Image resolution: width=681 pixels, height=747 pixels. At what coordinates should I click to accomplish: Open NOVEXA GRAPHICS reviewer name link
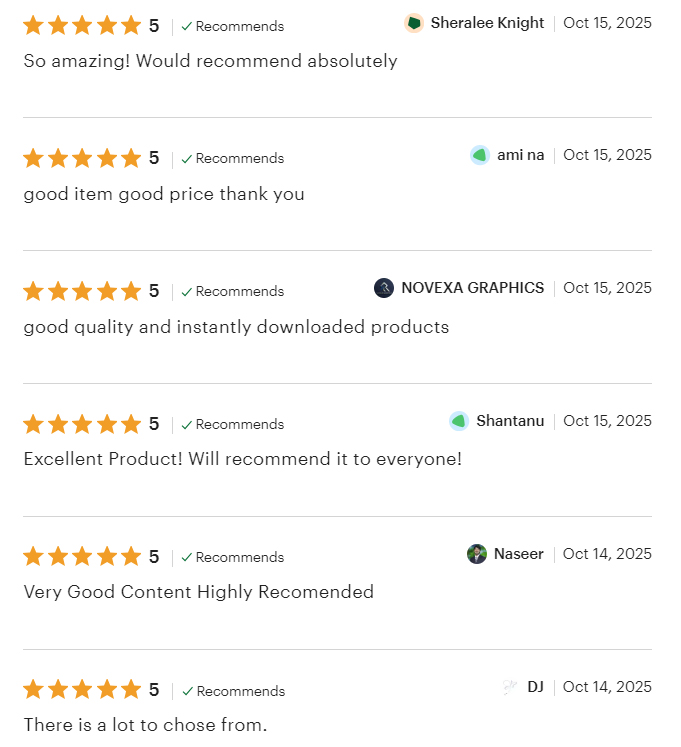click(472, 288)
